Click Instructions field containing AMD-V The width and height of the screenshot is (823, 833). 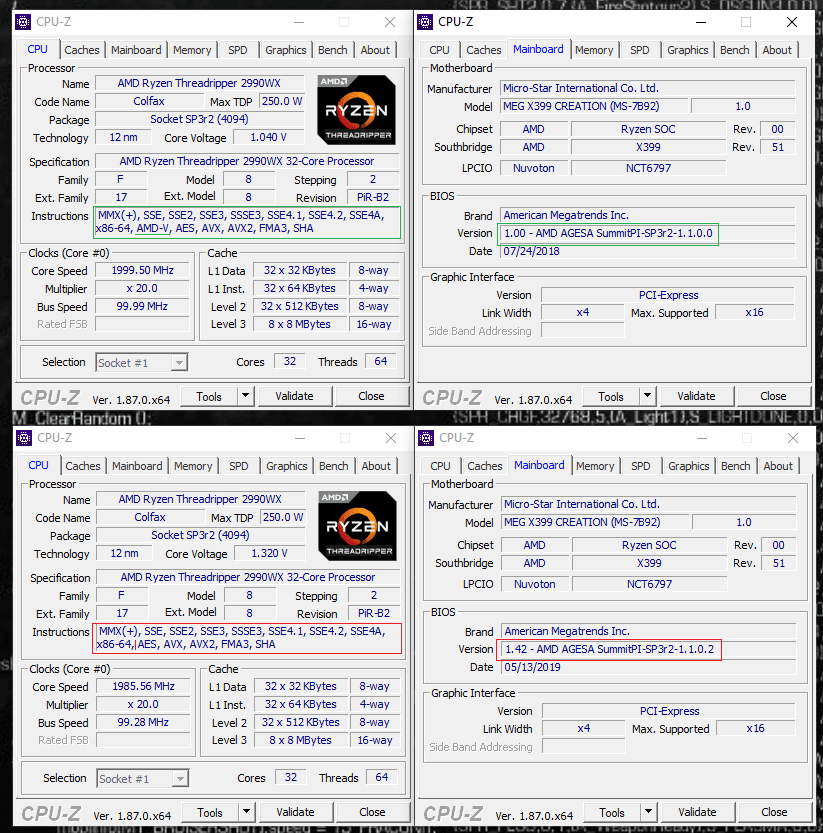(x=247, y=222)
